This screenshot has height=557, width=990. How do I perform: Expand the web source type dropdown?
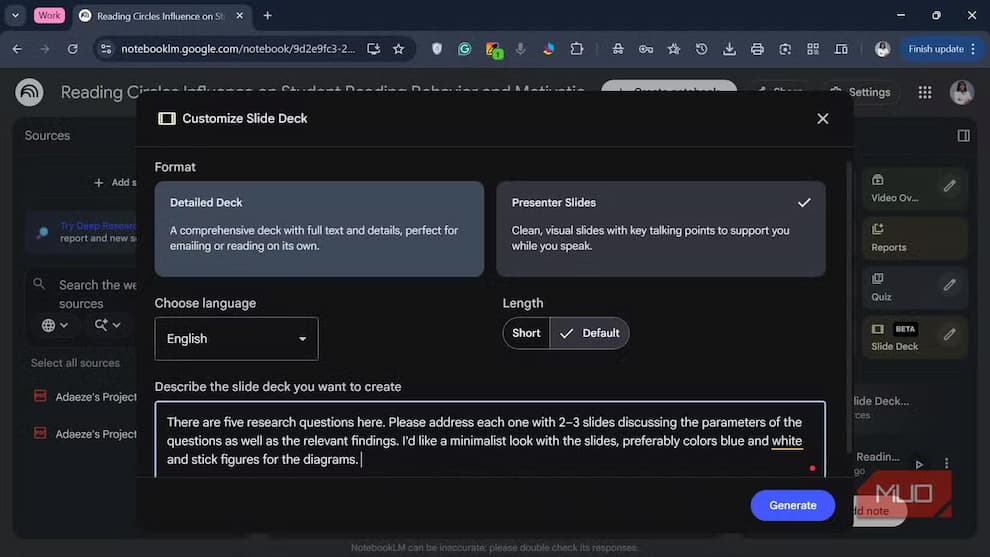(x=55, y=325)
